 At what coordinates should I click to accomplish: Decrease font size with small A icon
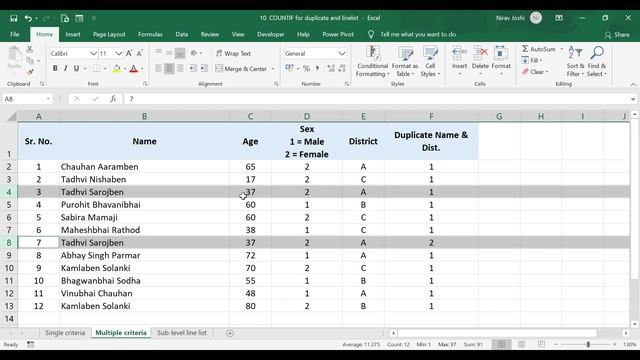[140, 53]
